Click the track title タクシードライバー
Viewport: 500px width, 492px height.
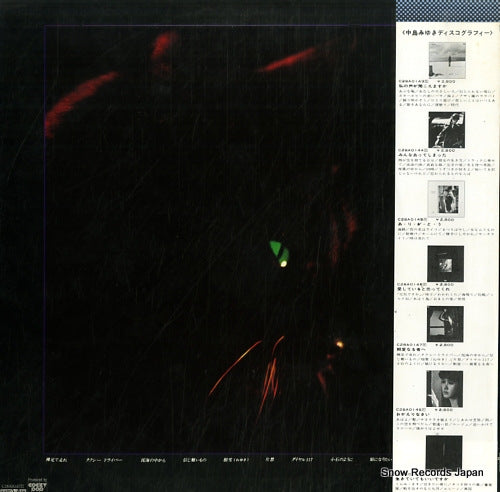pyautogui.click(x=104, y=460)
